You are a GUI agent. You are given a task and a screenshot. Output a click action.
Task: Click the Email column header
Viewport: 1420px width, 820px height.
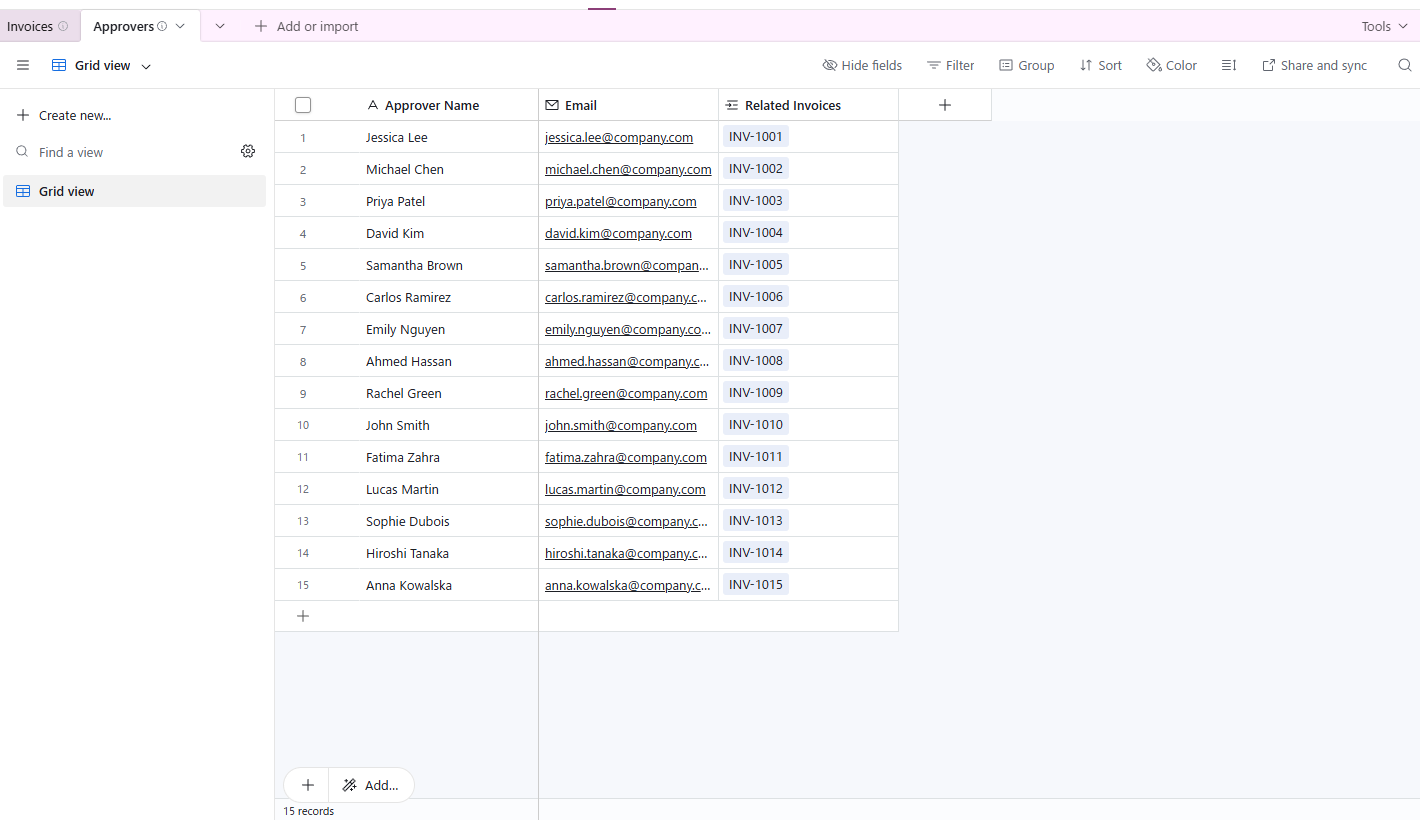629,105
